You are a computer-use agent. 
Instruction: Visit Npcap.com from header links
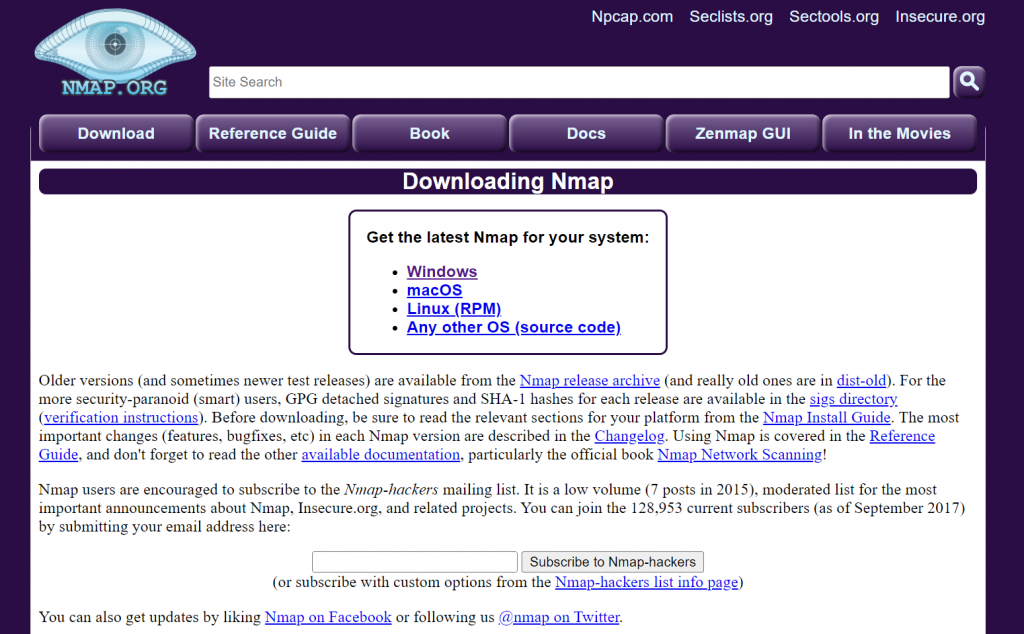[x=632, y=16]
